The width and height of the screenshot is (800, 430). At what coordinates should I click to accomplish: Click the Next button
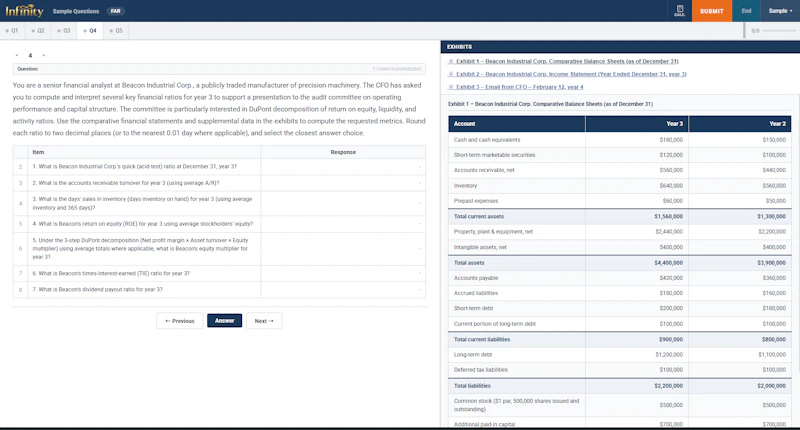click(x=264, y=321)
